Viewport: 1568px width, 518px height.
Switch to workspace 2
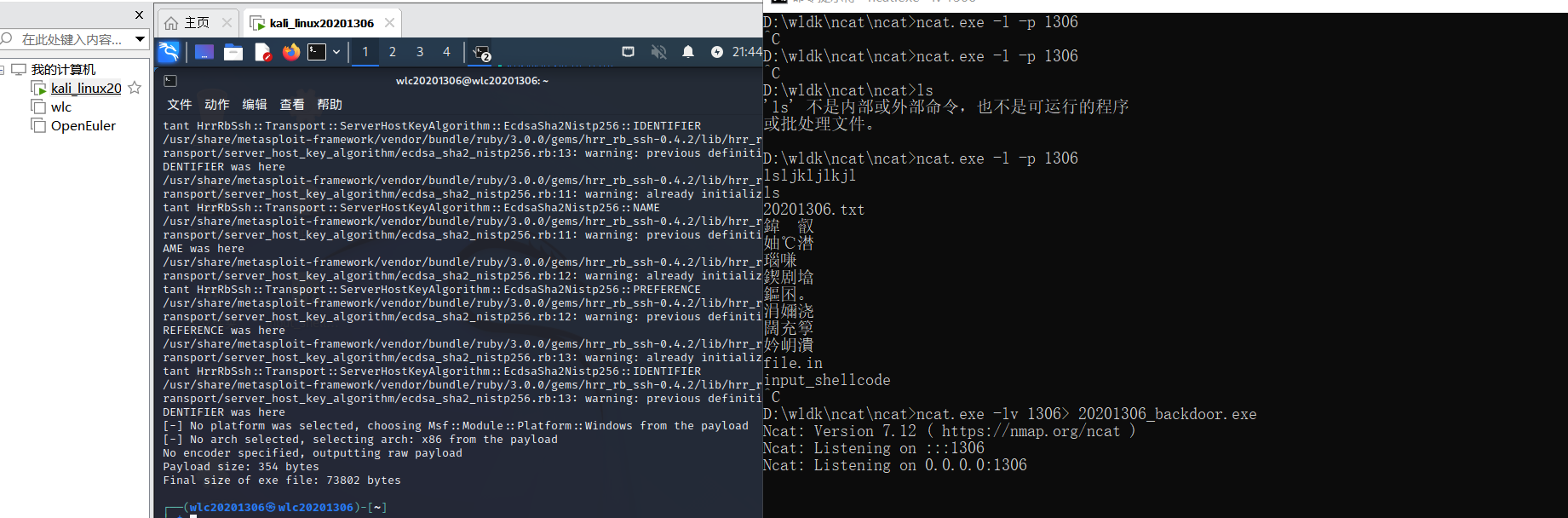click(x=393, y=52)
